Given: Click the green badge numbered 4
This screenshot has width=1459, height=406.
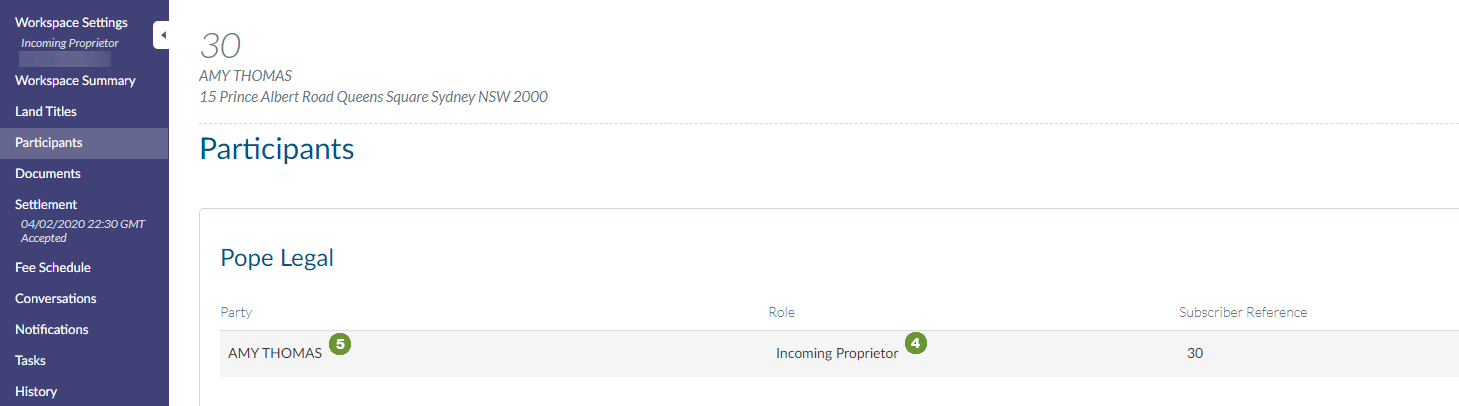Looking at the screenshot, I should pos(915,343).
